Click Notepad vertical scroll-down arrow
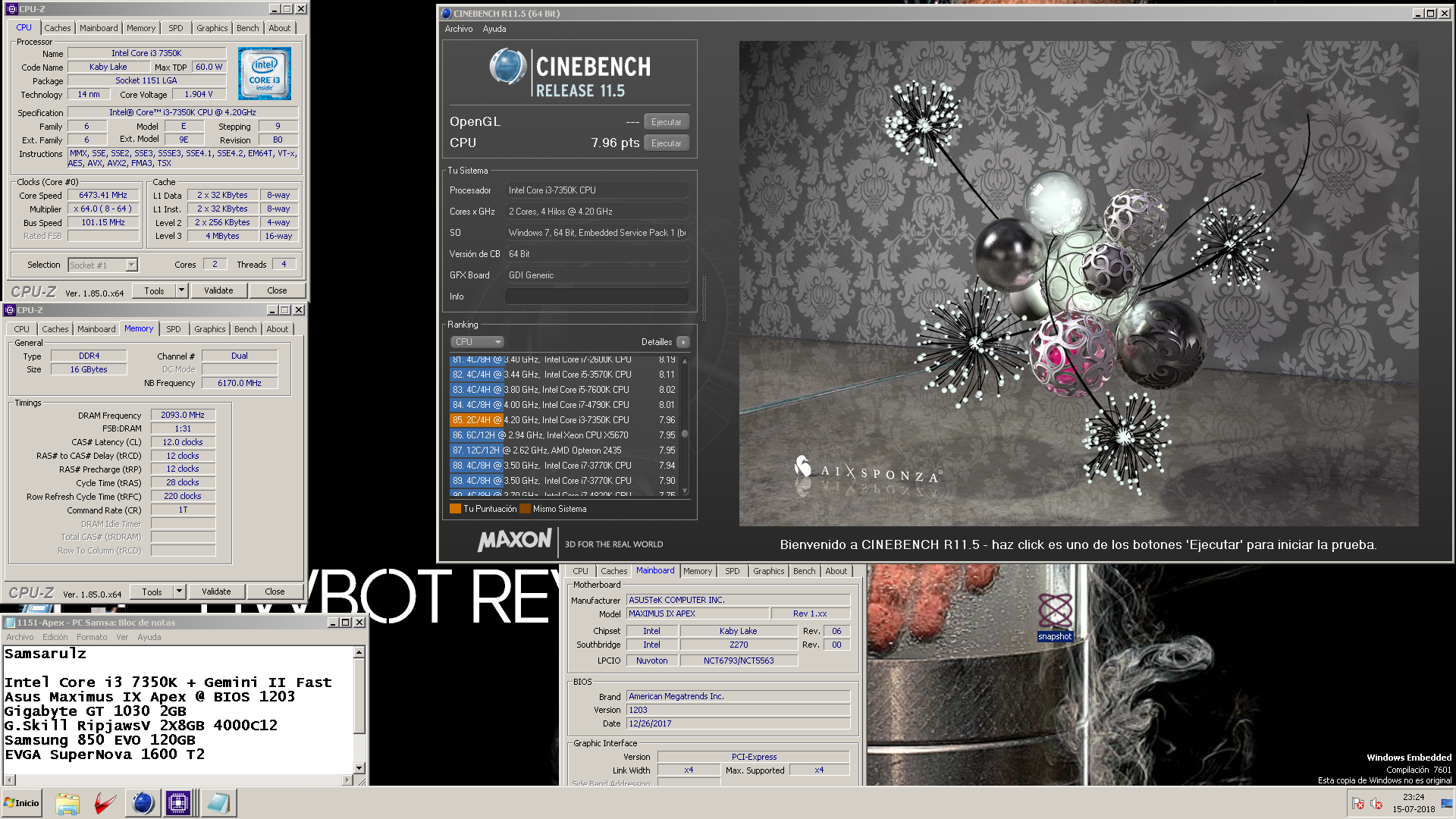This screenshot has height=819, width=1456. pyautogui.click(x=359, y=767)
